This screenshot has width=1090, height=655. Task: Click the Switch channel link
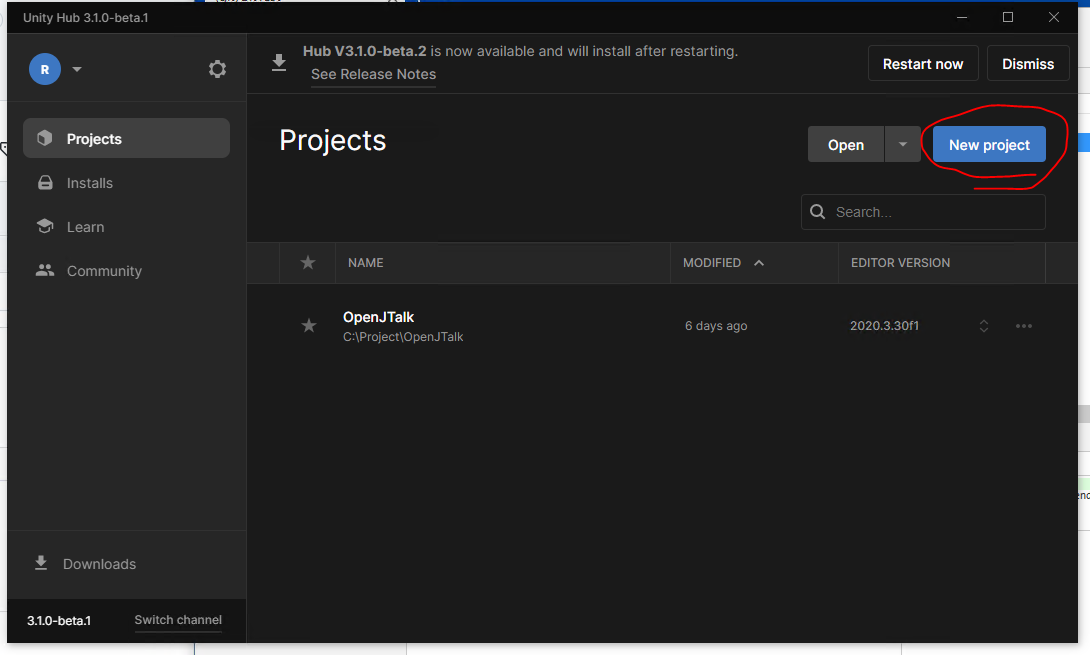click(178, 620)
